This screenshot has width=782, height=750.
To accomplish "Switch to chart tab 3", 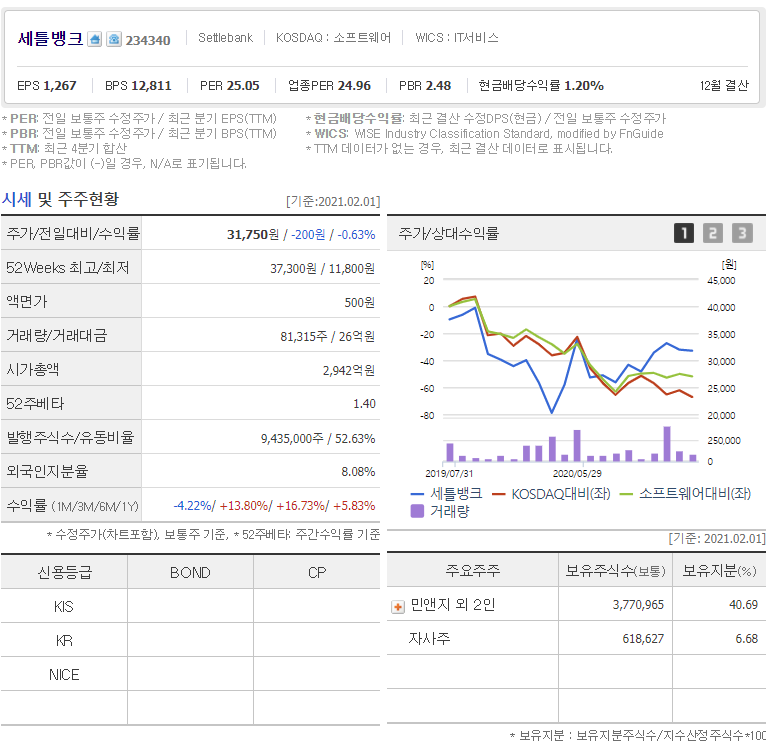I will (742, 233).
